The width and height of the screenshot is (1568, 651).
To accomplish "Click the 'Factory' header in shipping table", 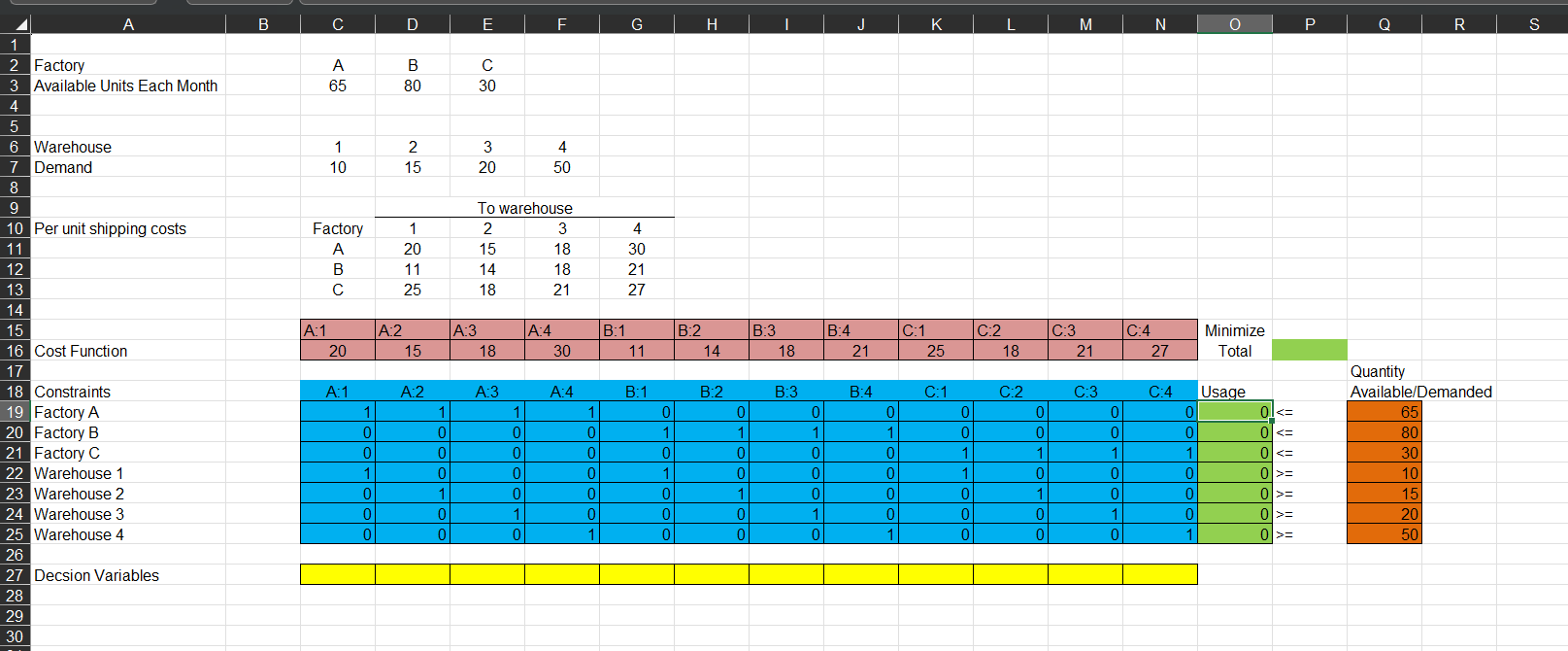I will (338, 228).
